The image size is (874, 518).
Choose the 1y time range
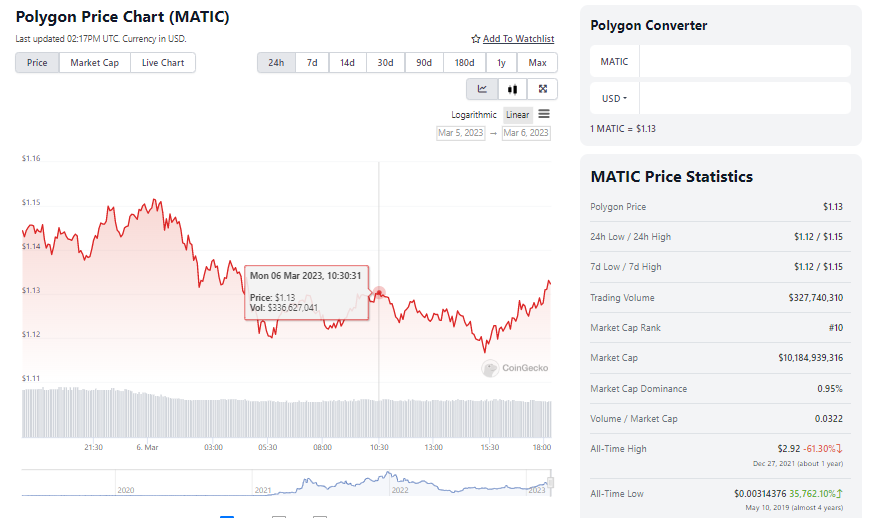(501, 62)
